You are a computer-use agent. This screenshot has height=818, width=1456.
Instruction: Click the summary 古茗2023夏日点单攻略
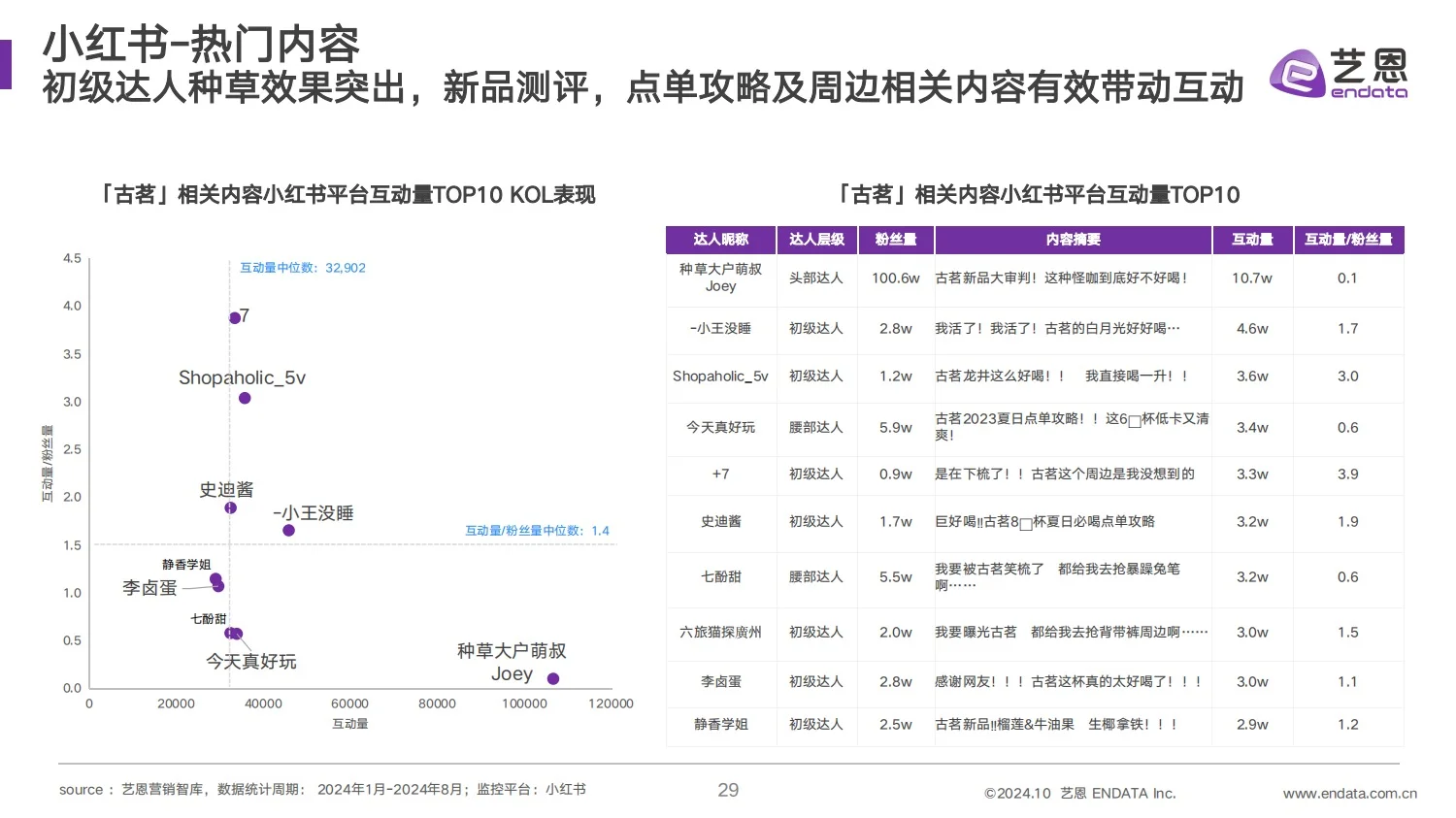1072,427
